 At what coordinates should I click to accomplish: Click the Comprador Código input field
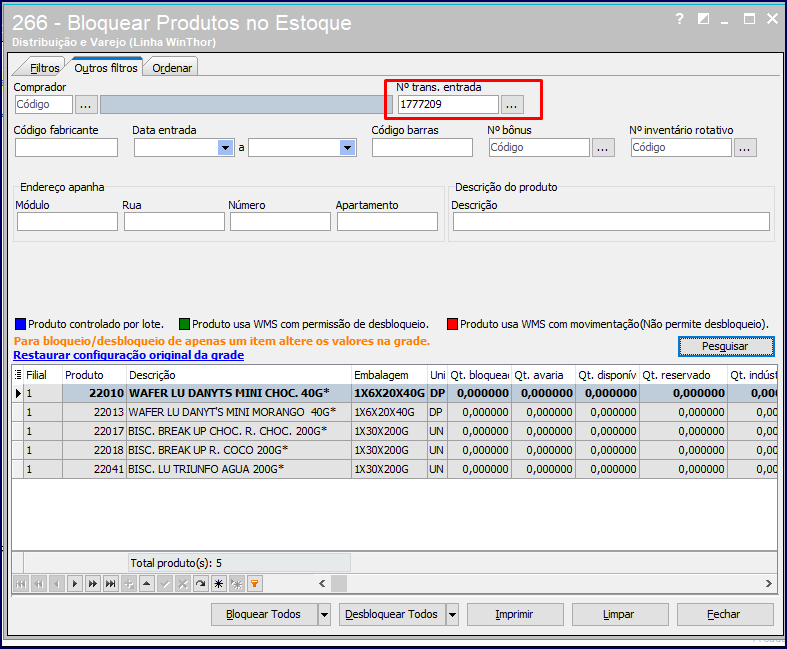click(x=44, y=105)
